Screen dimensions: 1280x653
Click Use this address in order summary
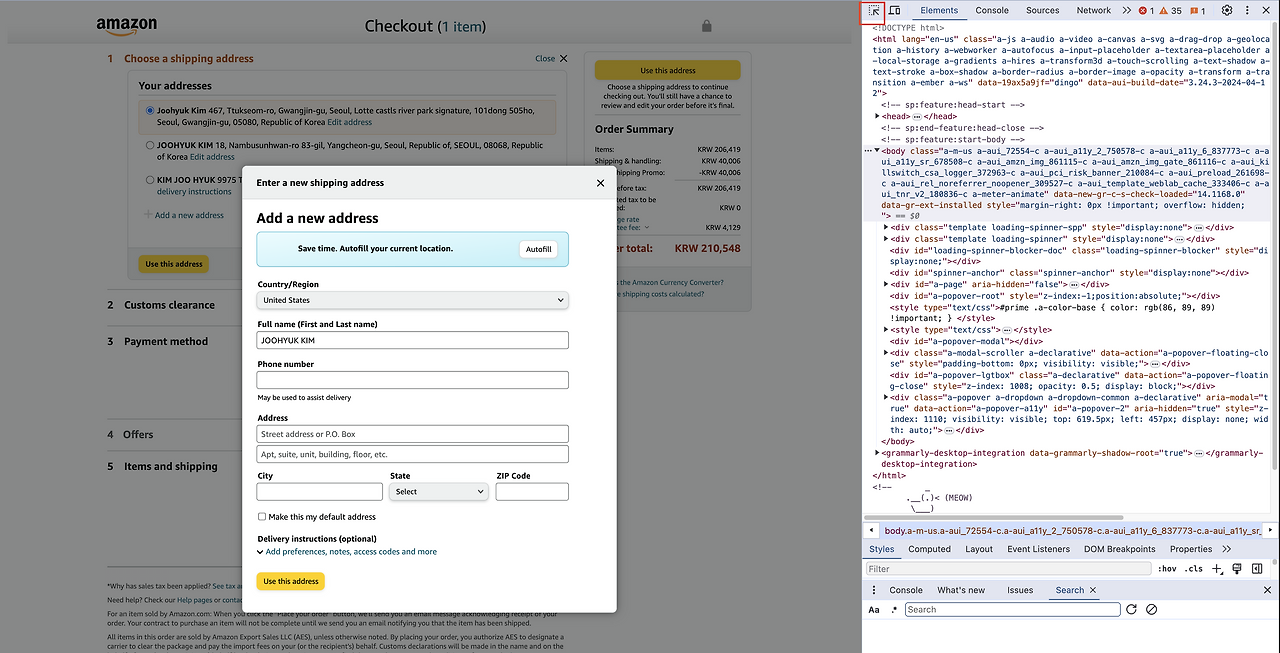tap(668, 71)
